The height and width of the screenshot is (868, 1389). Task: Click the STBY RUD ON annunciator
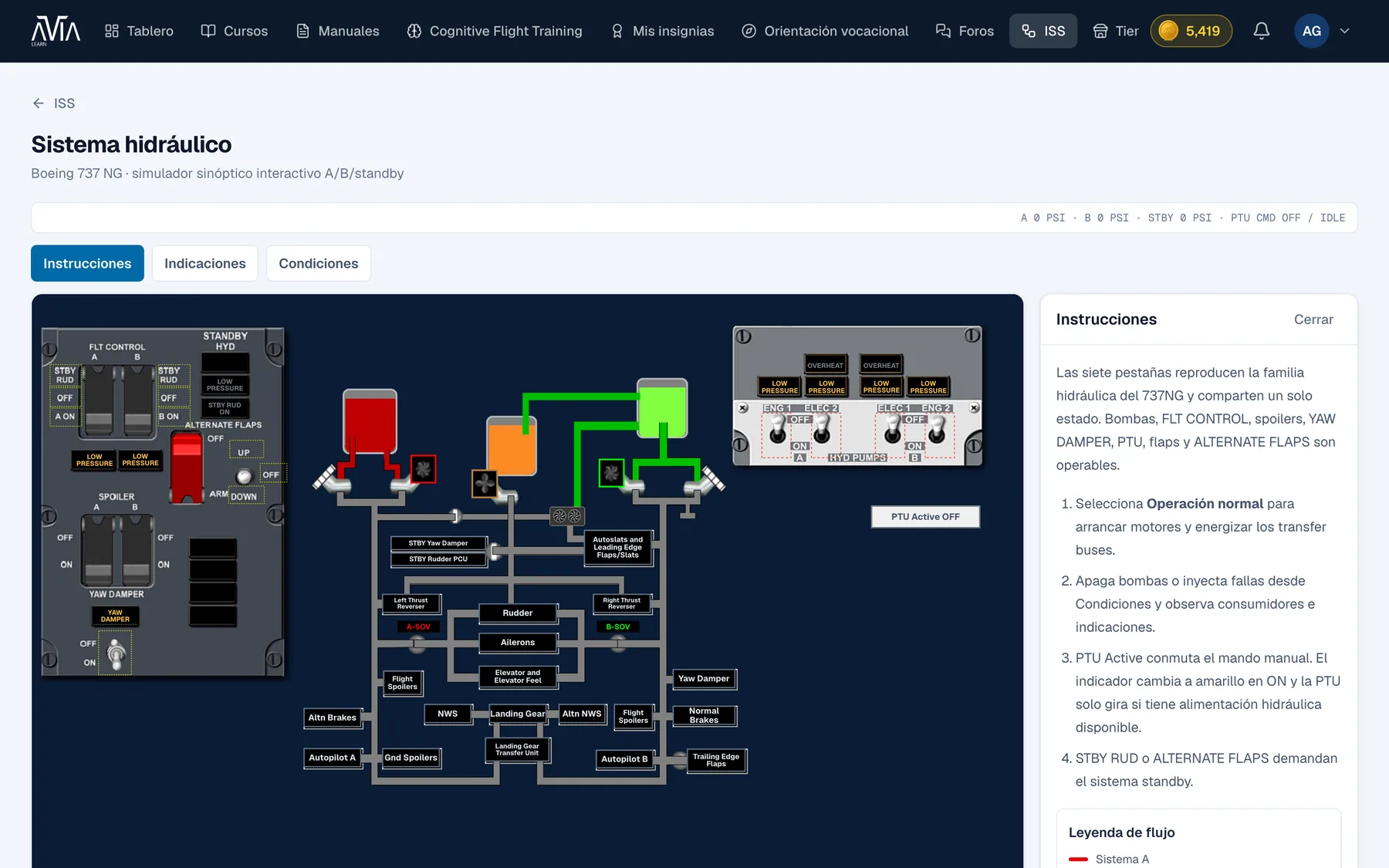(x=225, y=408)
